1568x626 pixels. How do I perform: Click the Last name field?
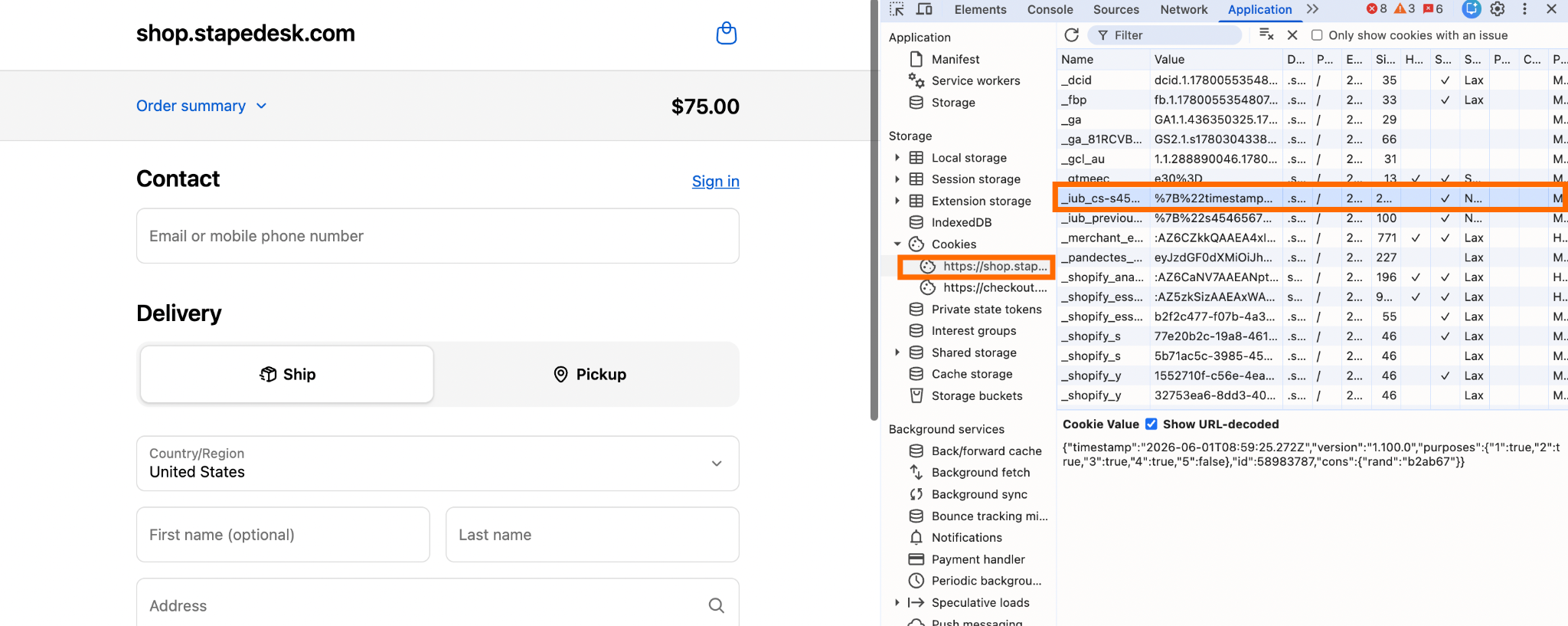593,535
